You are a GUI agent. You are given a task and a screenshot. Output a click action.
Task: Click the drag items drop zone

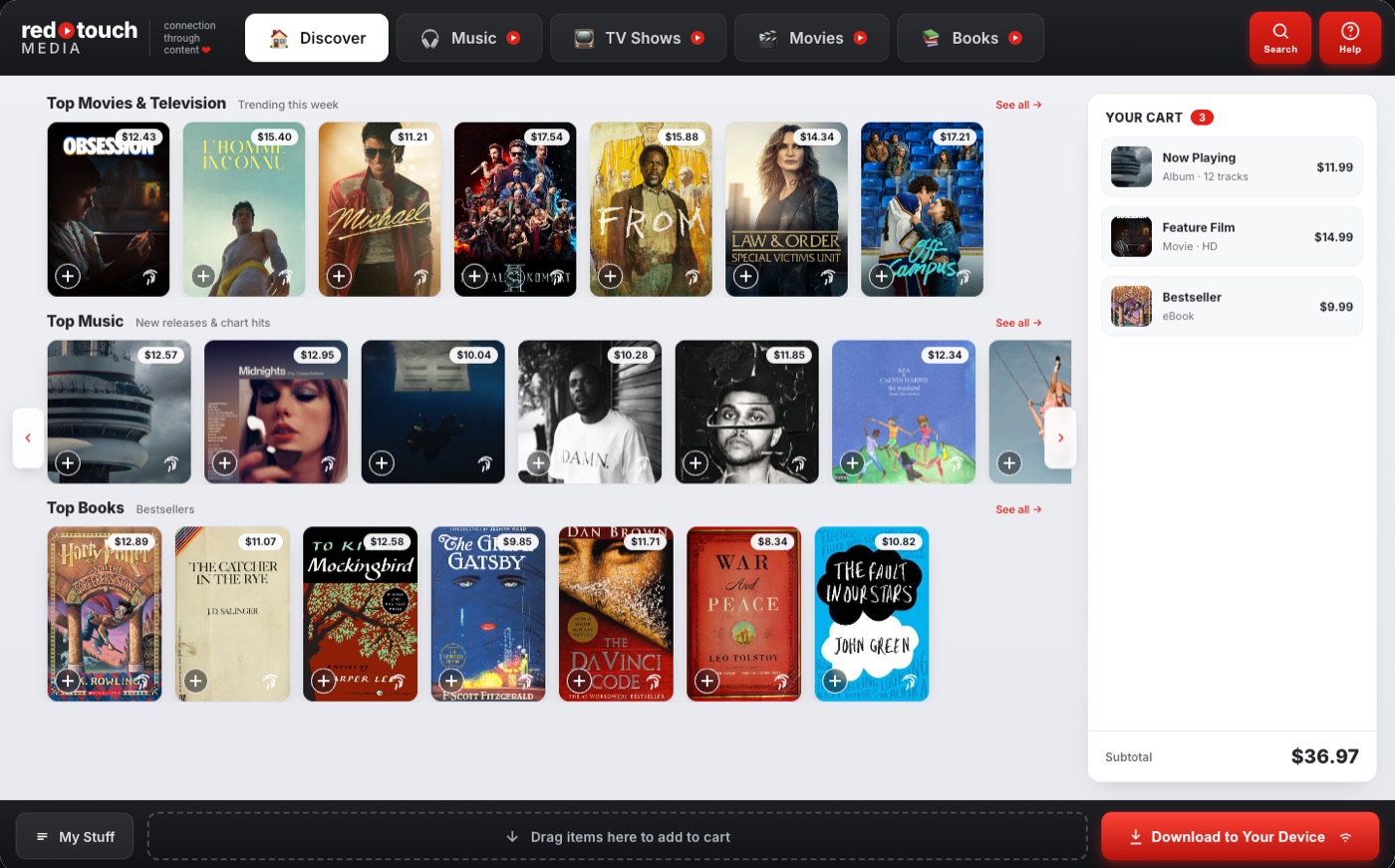point(617,836)
